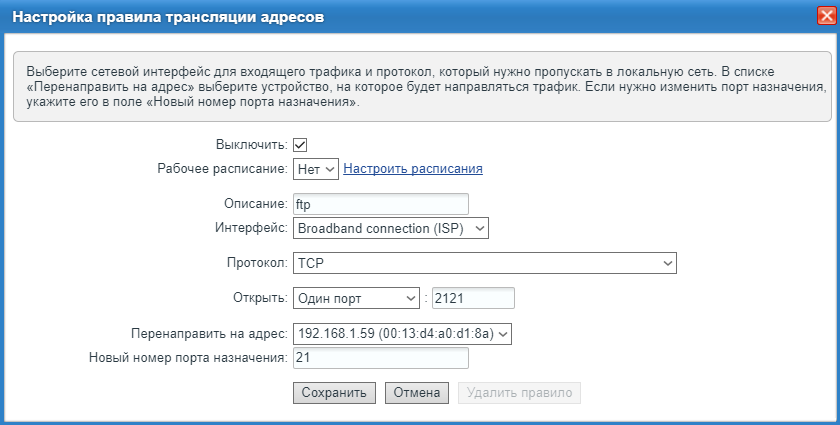This screenshot has width=840, height=425.
Task: Toggle the "Выключить" checkbox
Action: pyautogui.click(x=300, y=145)
